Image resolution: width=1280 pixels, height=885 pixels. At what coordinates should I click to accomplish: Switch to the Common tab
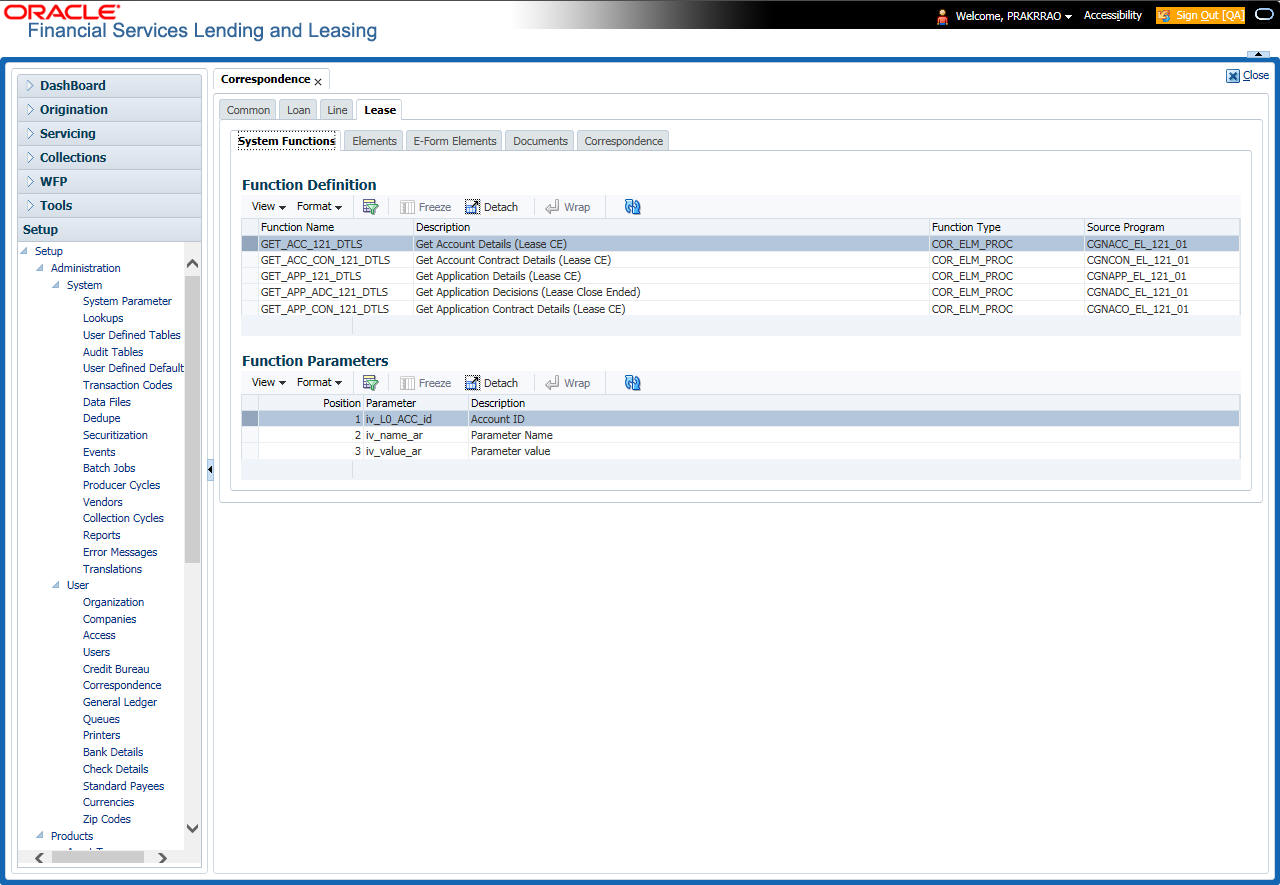click(x=248, y=110)
